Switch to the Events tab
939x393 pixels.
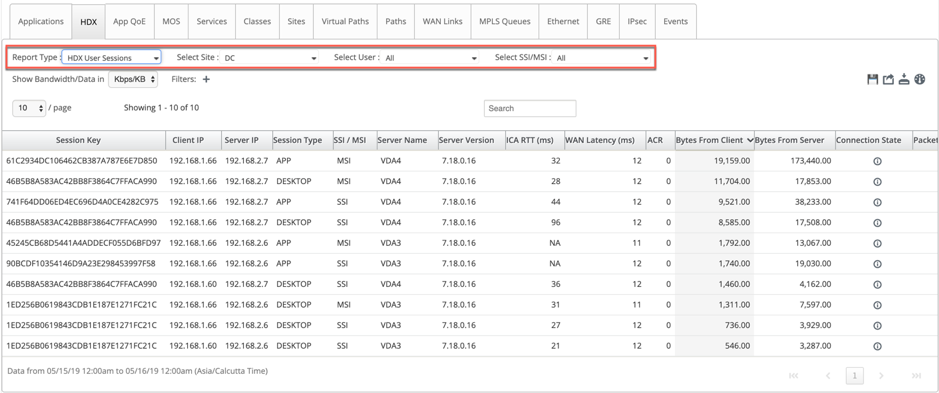(x=676, y=21)
